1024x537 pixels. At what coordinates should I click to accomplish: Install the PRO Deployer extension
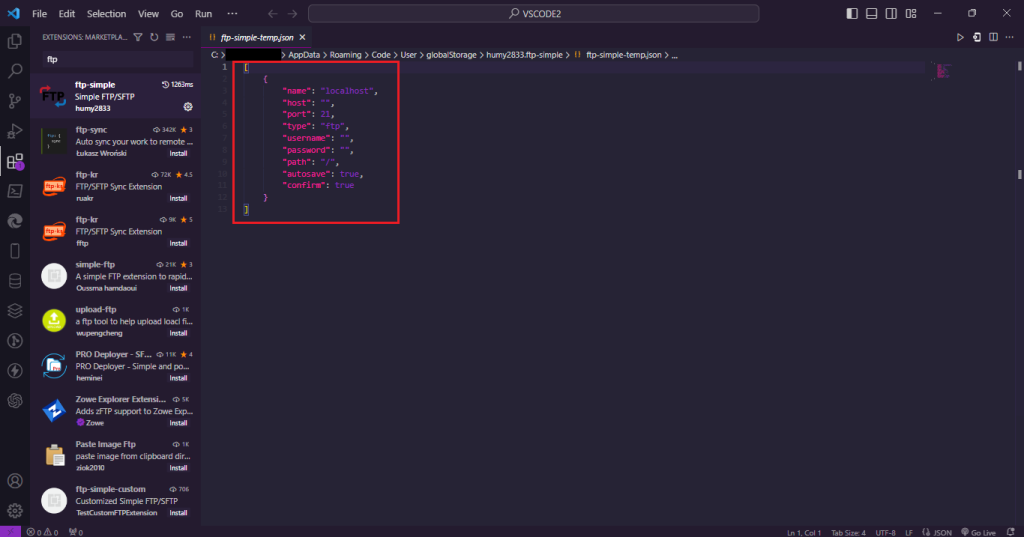click(178, 378)
